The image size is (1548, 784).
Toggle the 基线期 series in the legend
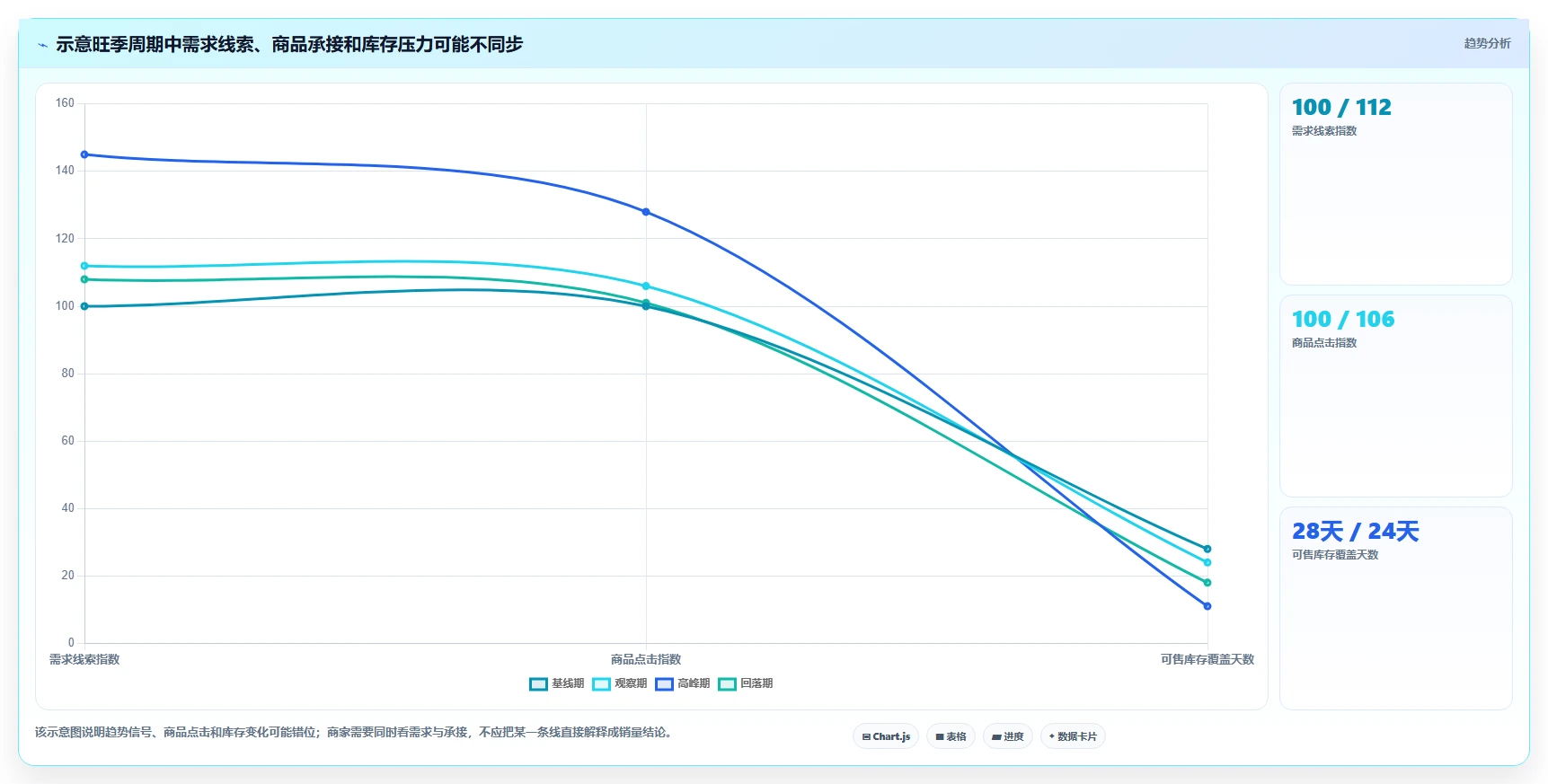click(x=557, y=683)
